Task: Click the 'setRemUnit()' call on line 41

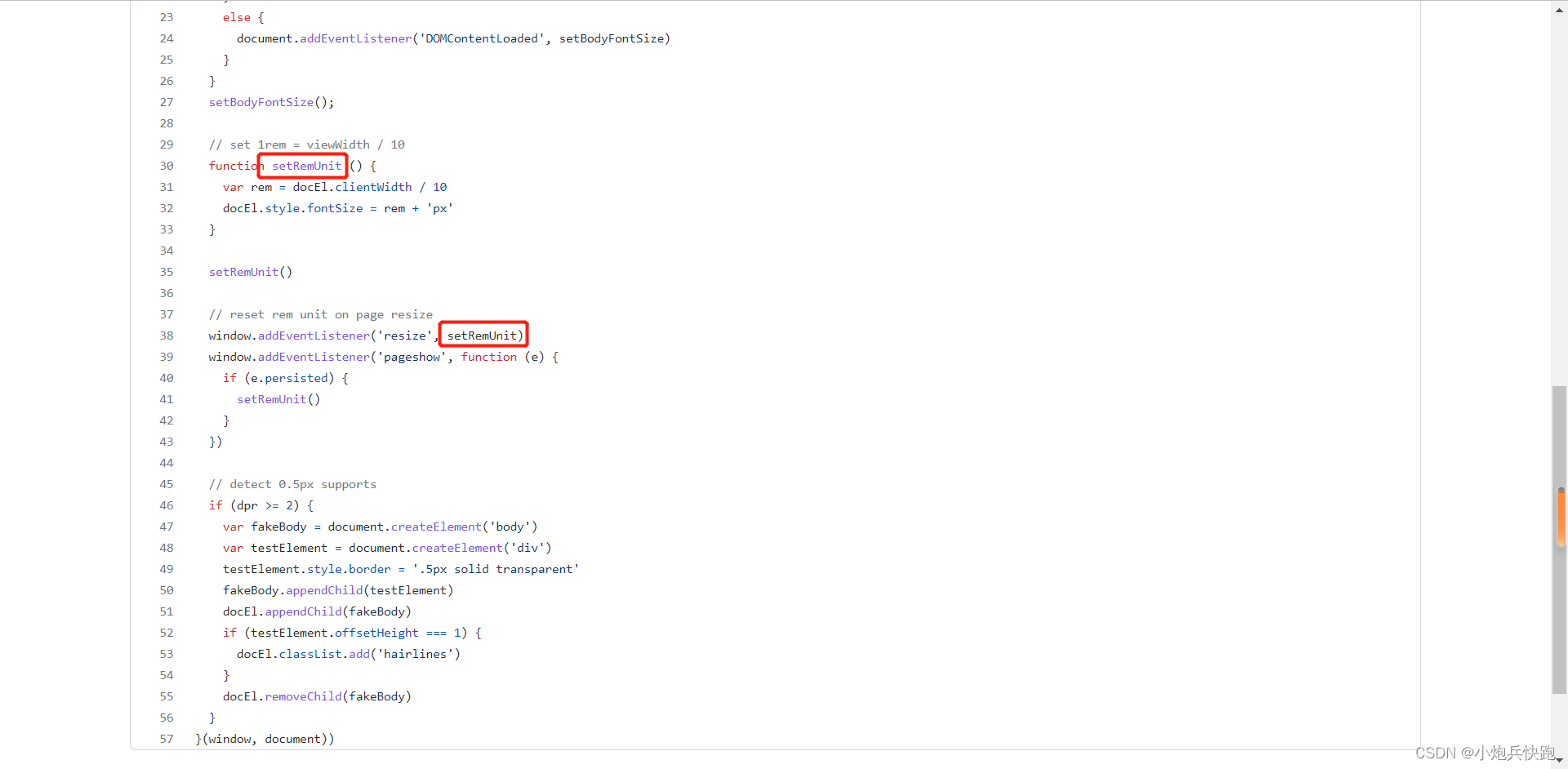Action: [x=278, y=399]
